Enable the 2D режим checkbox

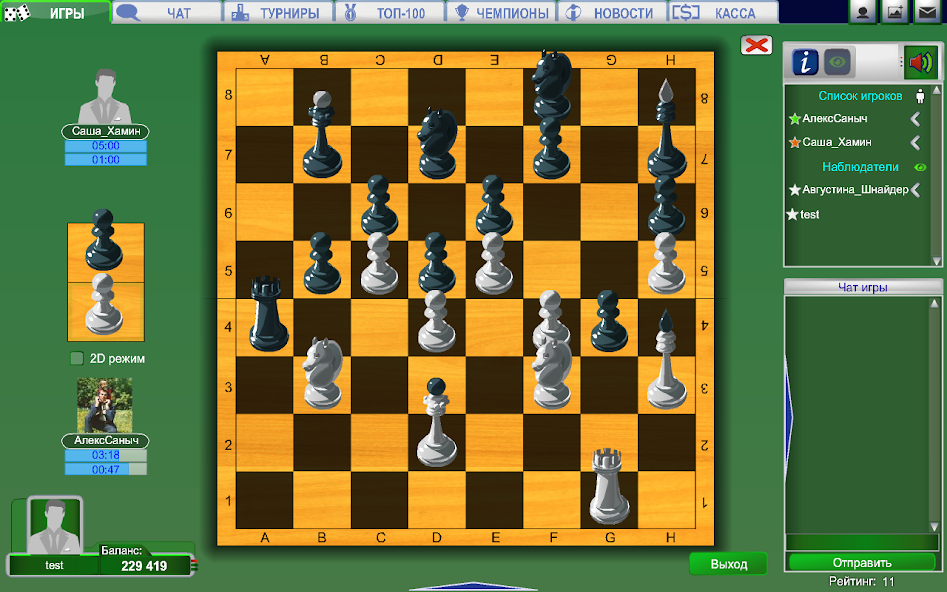click(75, 360)
